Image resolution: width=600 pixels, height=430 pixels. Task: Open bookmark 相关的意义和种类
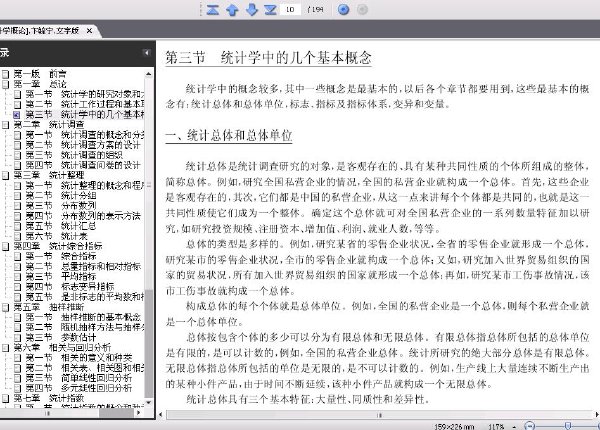point(79,358)
